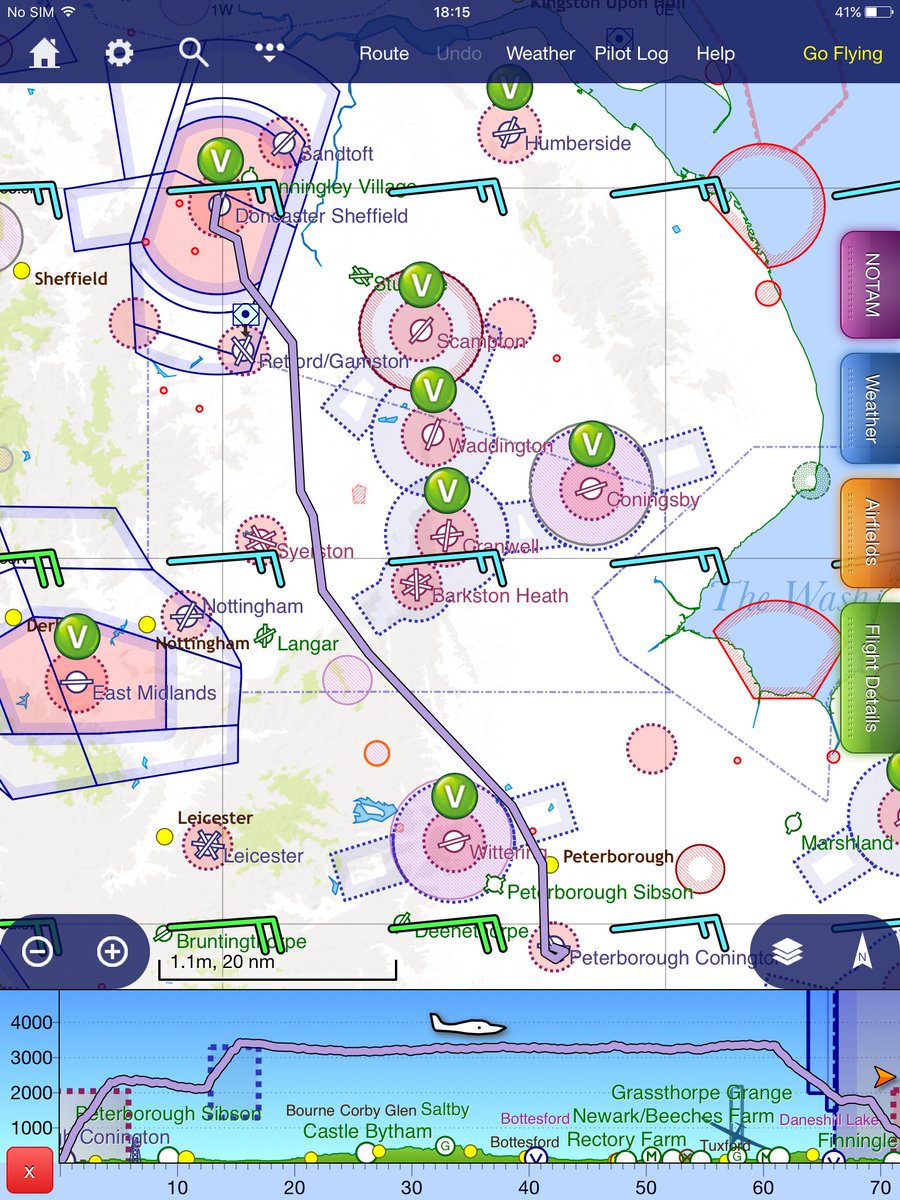Tap the Nottingham airfield symbol
Image resolution: width=900 pixels, height=1200 pixels.
click(186, 615)
